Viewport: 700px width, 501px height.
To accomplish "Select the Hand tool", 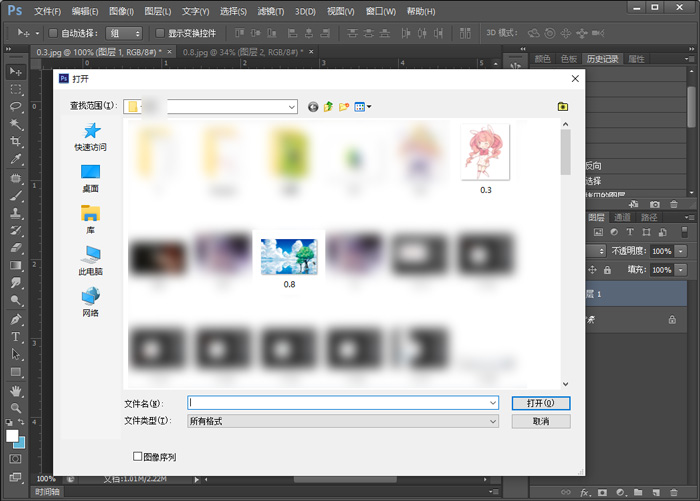I will pyautogui.click(x=16, y=391).
